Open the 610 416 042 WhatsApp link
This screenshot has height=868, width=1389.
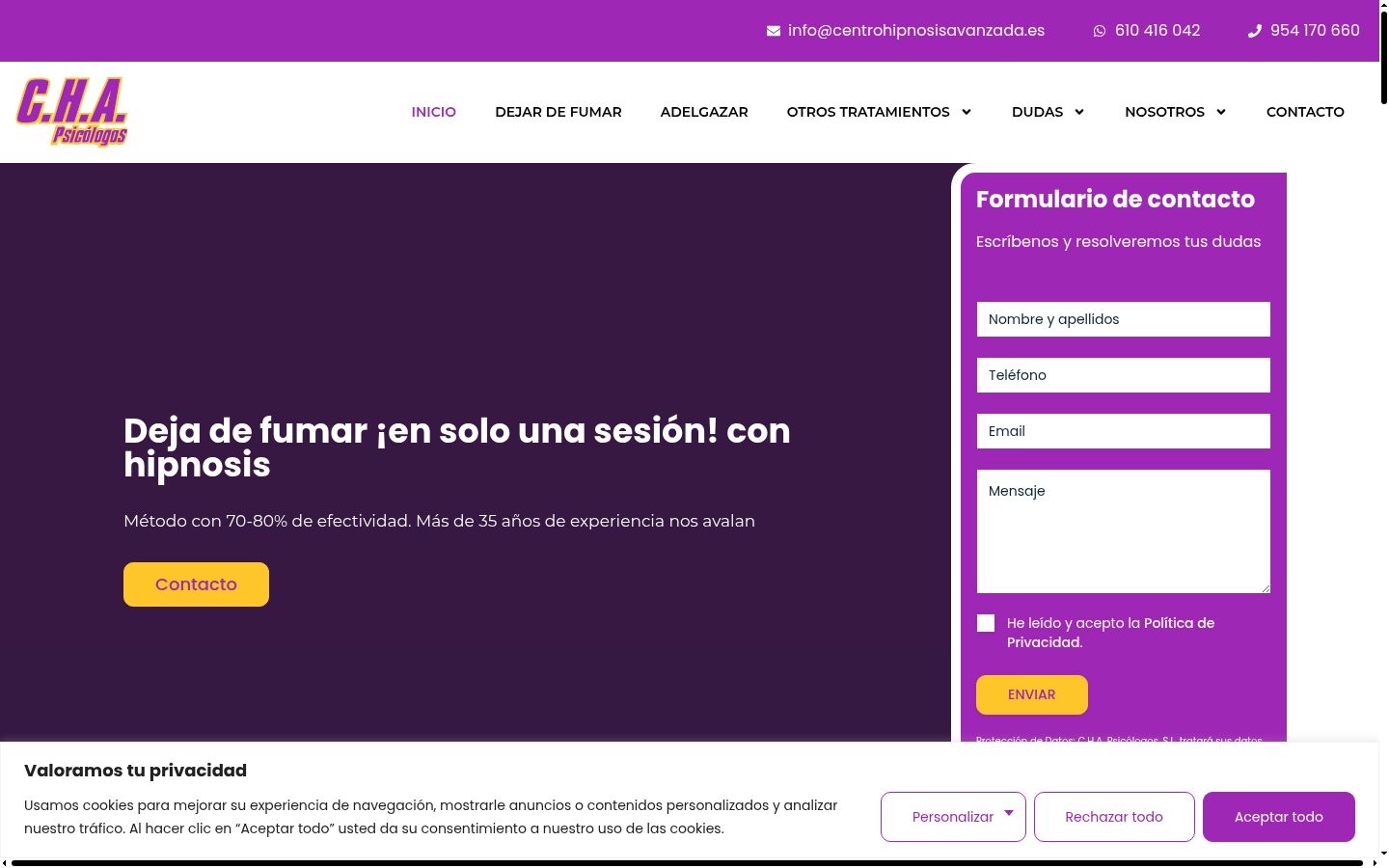[x=1157, y=31]
